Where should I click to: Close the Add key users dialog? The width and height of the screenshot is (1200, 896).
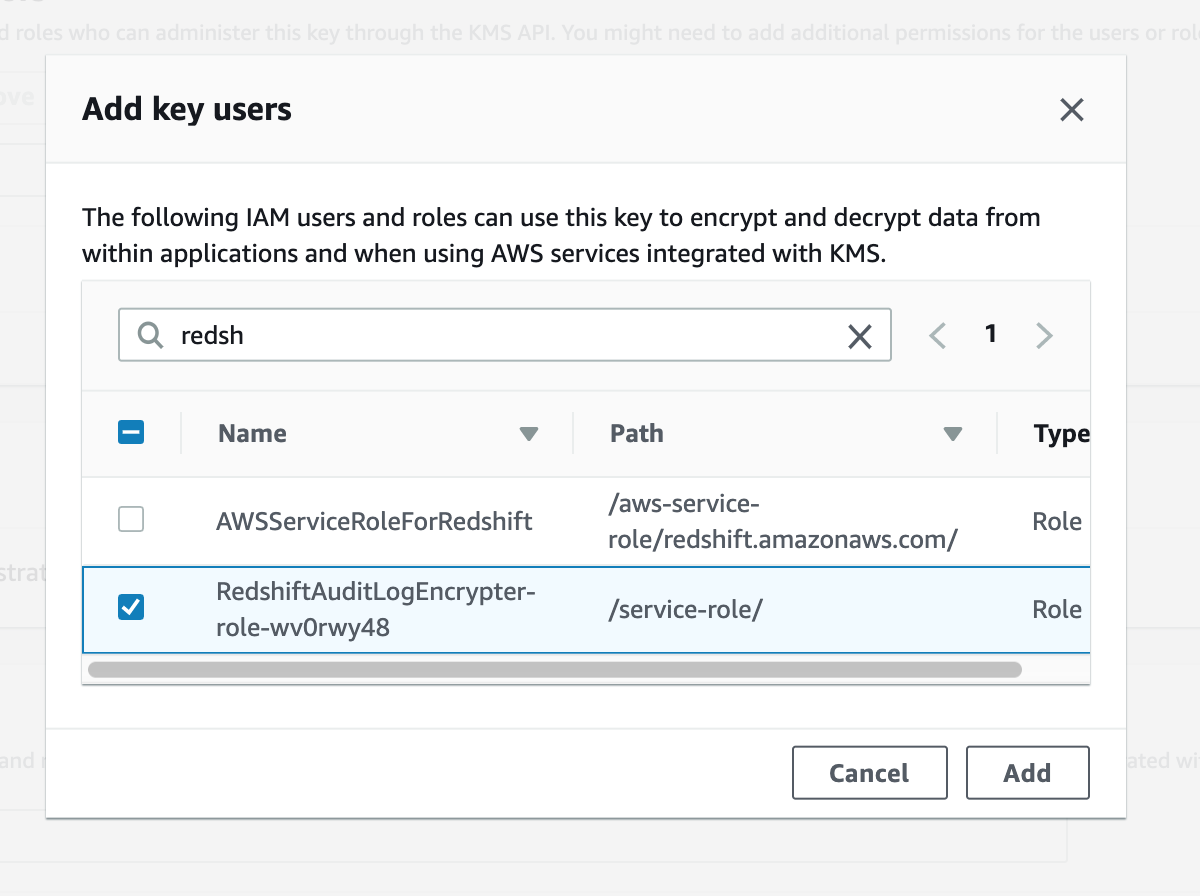tap(1072, 110)
